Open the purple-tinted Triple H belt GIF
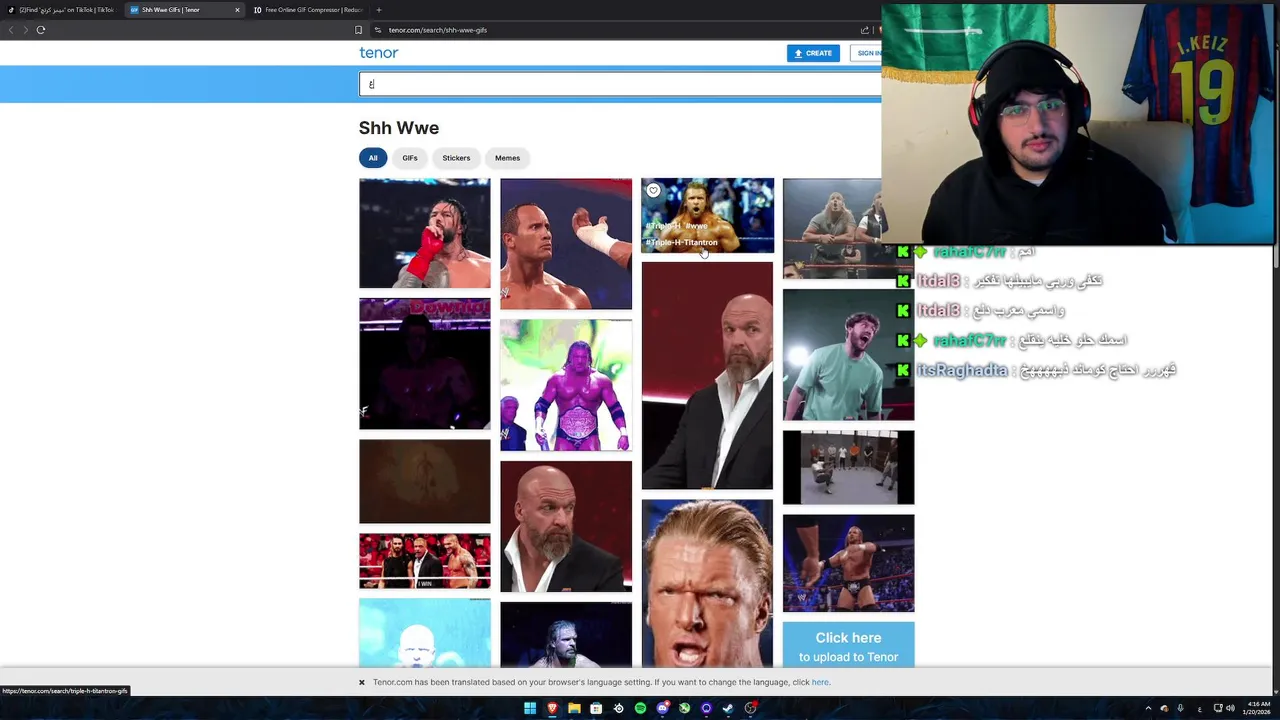Image resolution: width=1280 pixels, height=720 pixels. click(x=566, y=385)
